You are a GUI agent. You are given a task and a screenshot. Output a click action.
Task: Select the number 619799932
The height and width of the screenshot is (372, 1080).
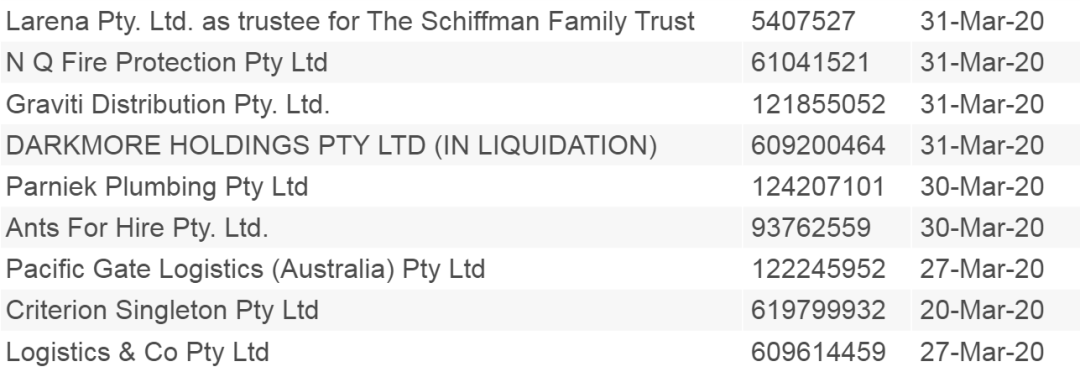(818, 310)
